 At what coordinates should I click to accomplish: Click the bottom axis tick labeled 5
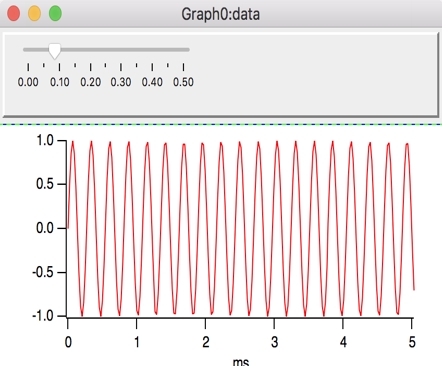coord(412,342)
